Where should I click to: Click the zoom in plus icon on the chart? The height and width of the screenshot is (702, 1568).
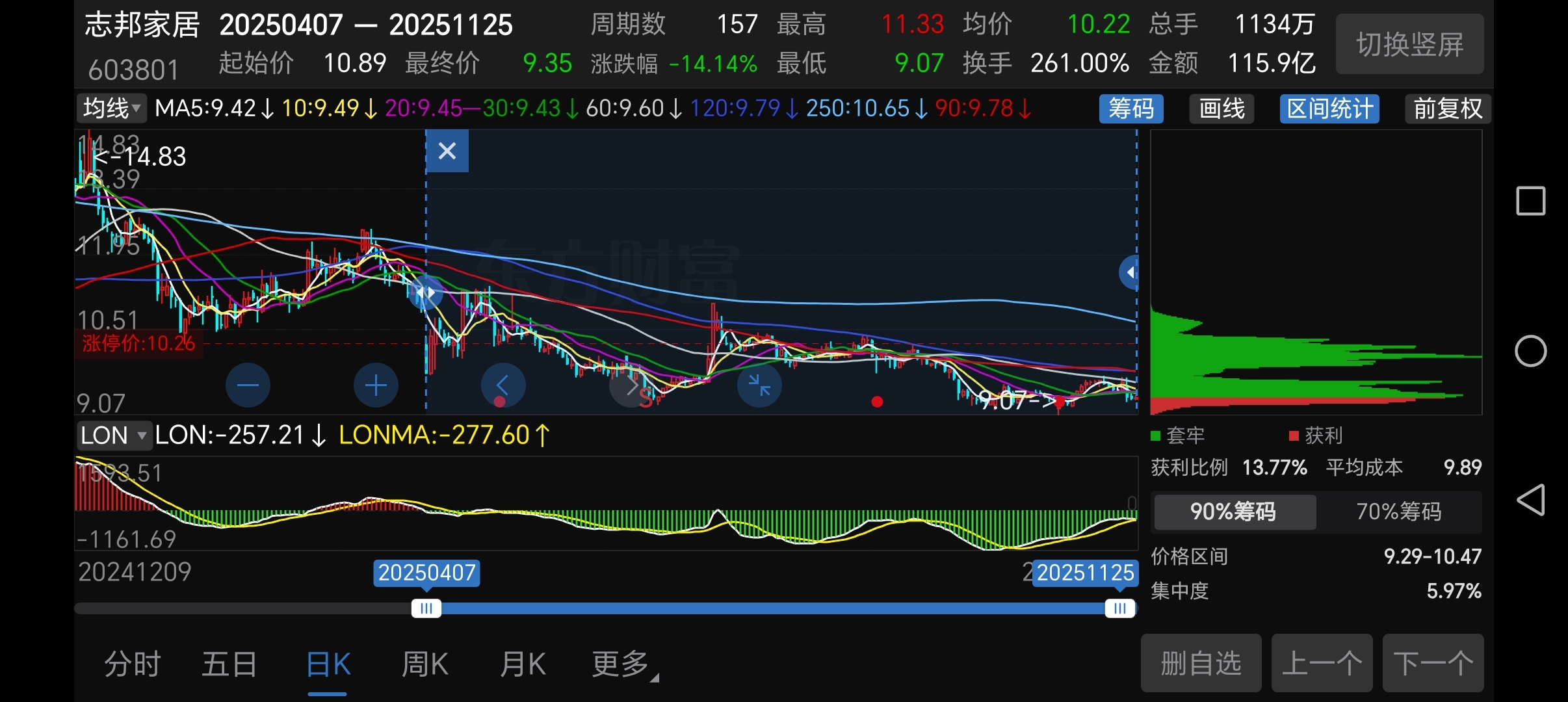pos(376,385)
